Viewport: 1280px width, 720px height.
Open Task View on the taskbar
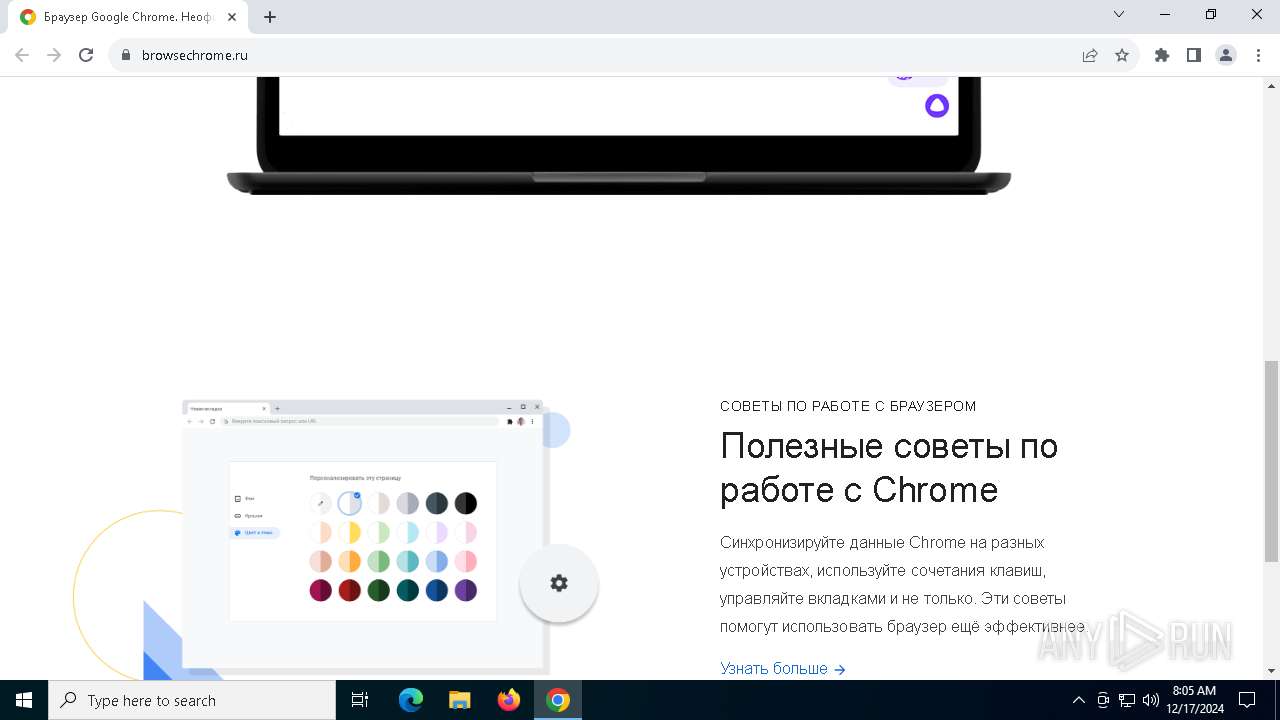tap(360, 700)
